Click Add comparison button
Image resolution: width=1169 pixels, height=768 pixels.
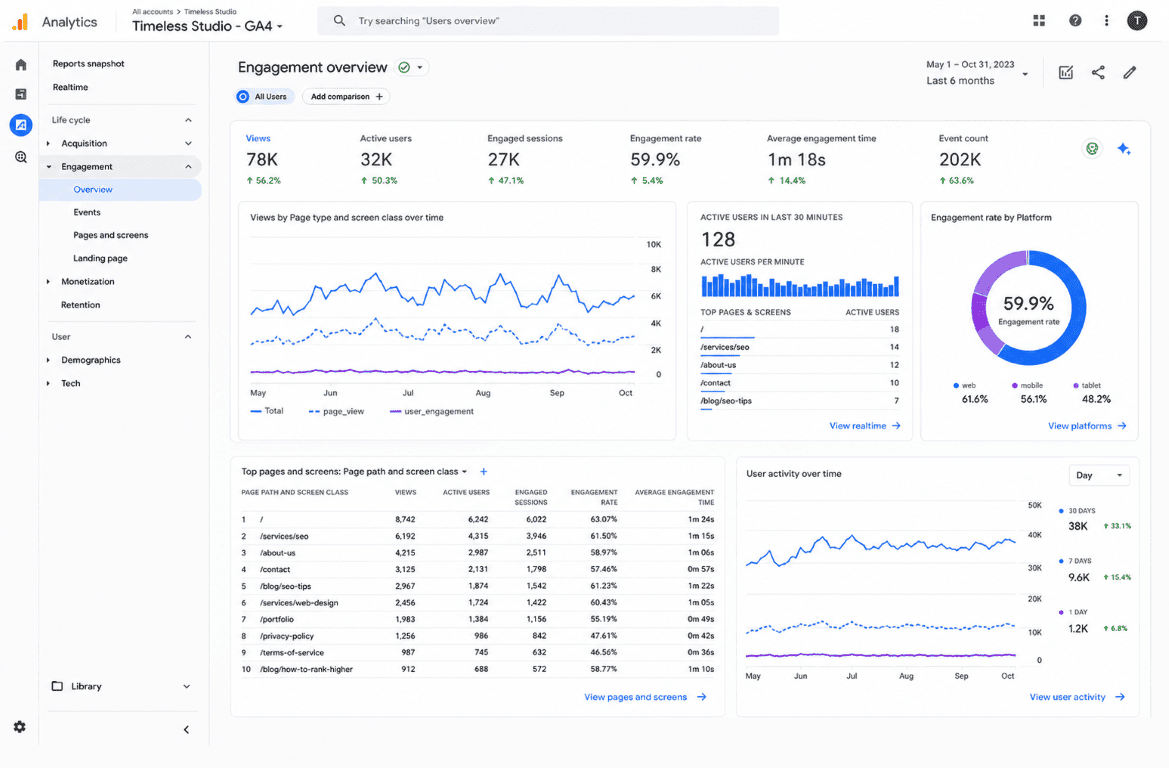tap(346, 96)
